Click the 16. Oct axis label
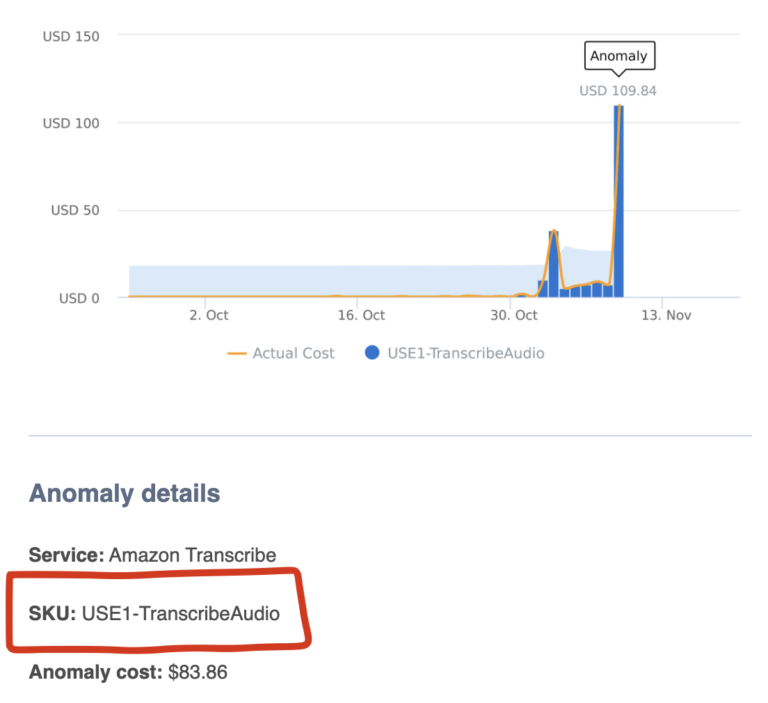768x703 pixels. [x=361, y=315]
